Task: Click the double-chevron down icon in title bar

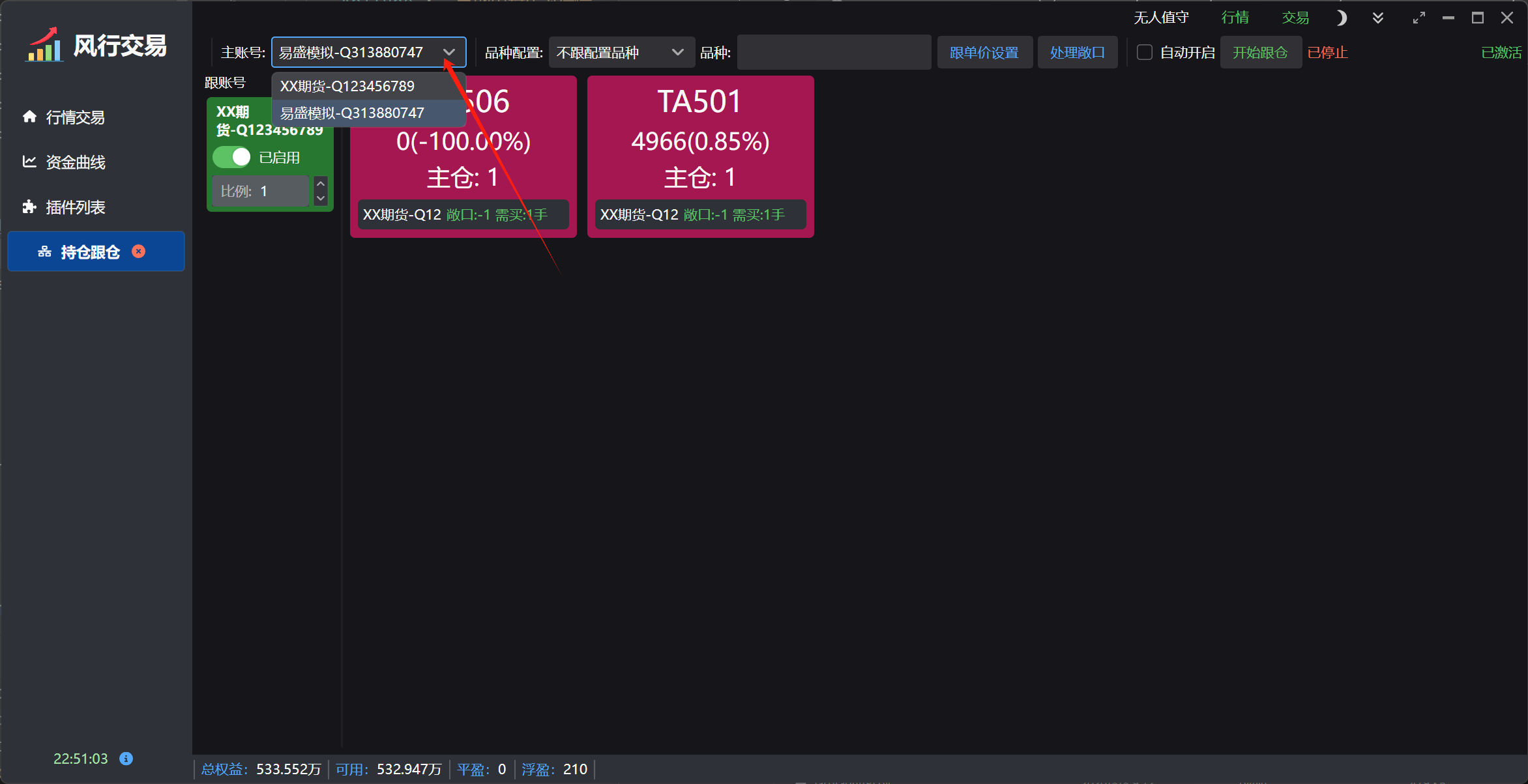Action: click(x=1377, y=18)
